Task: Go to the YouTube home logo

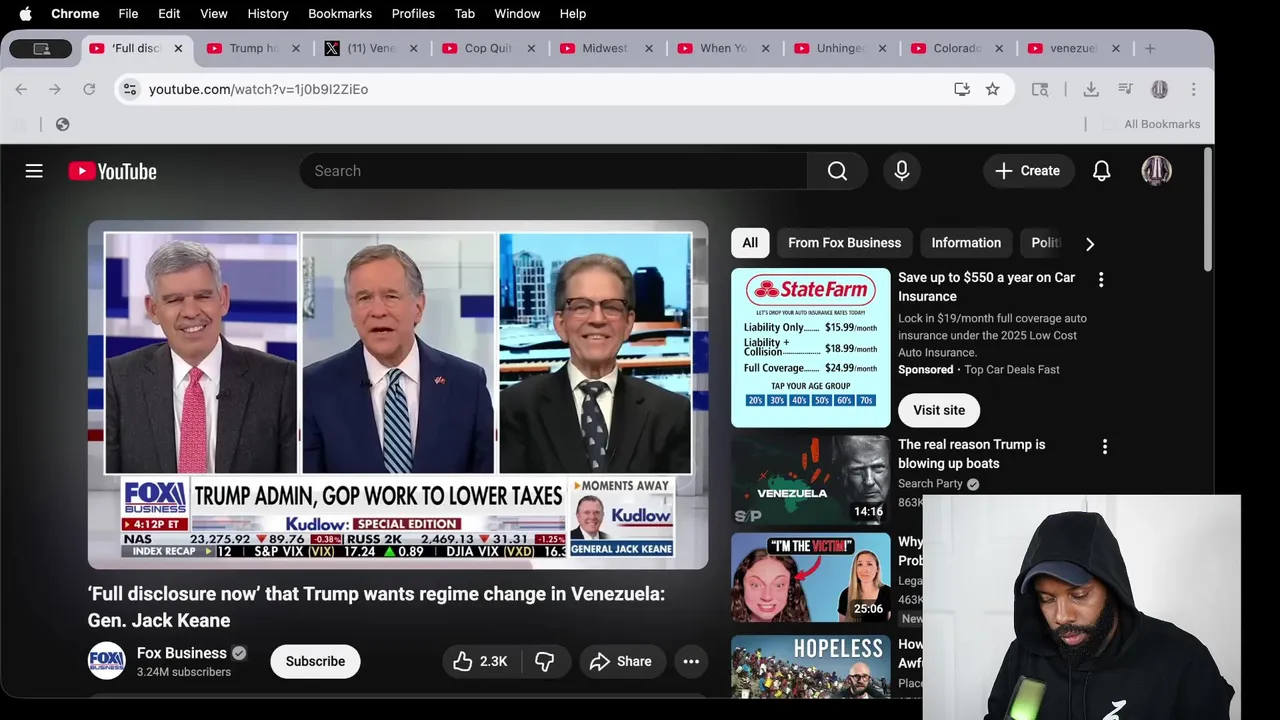Action: 112,171
